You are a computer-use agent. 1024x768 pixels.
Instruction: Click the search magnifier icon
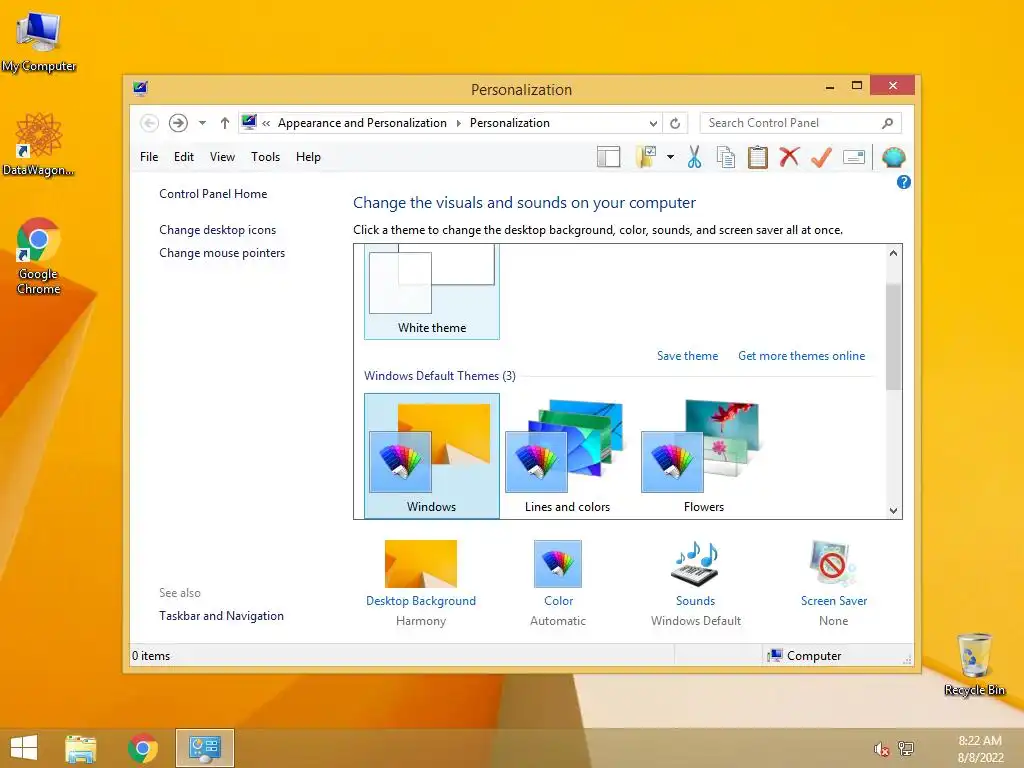tap(888, 123)
